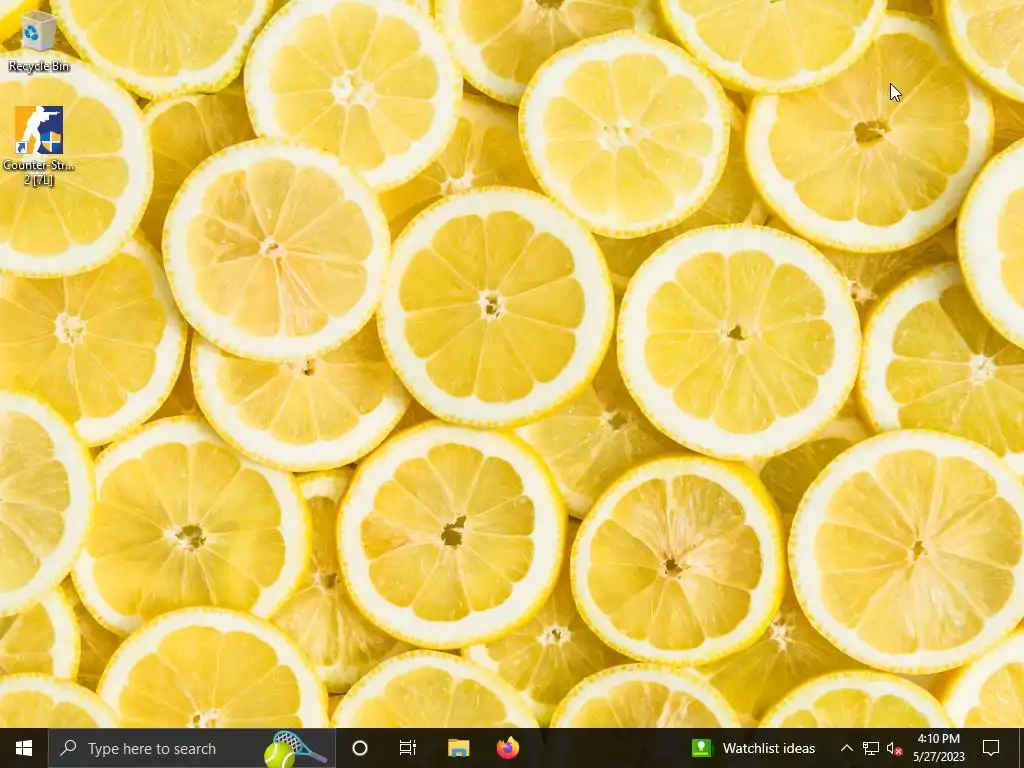The width and height of the screenshot is (1024, 768).
Task: Launch File Explorer from the taskbar
Action: [458, 748]
